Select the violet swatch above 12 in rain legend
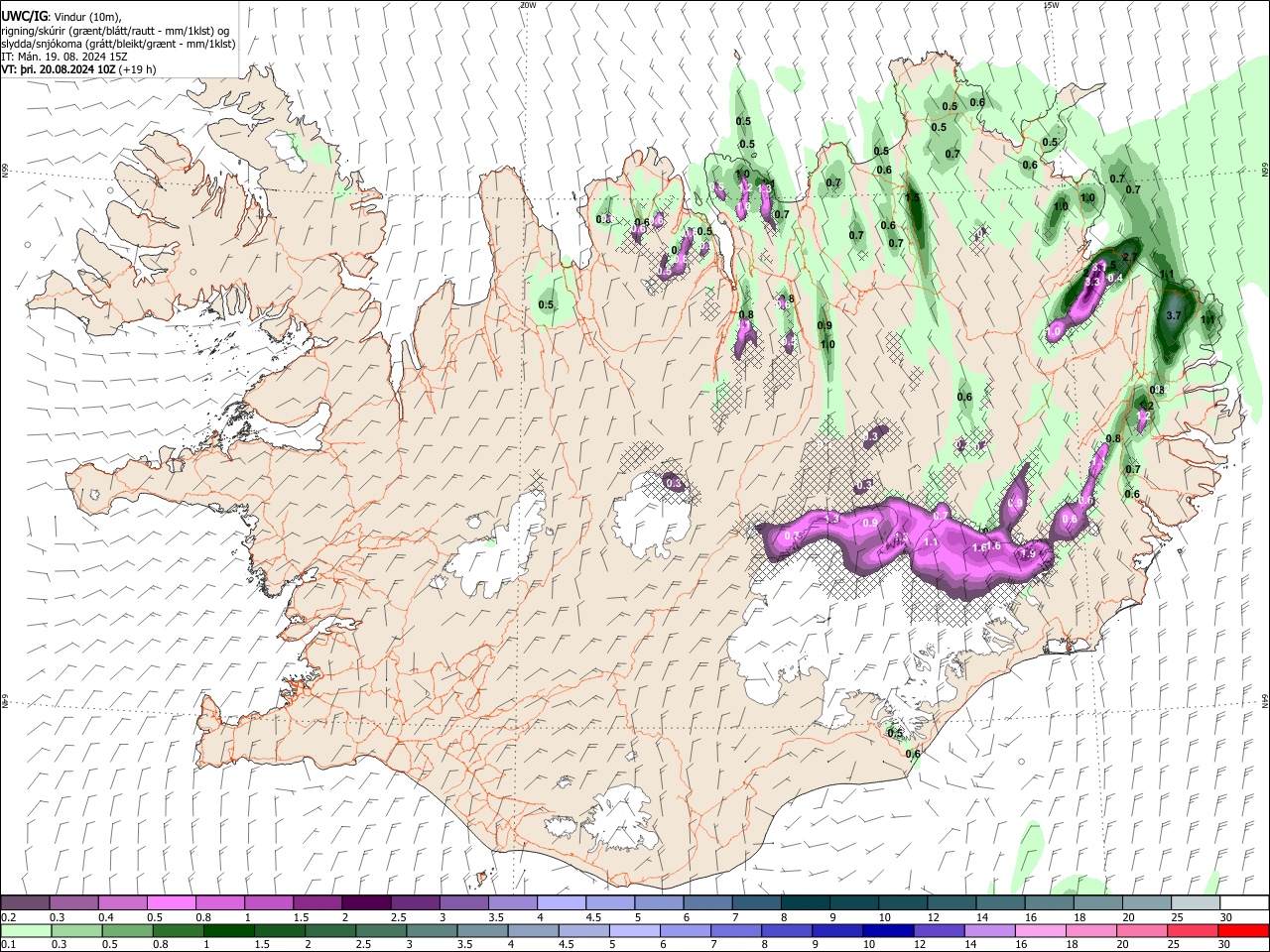1270x952 pixels. (x=938, y=930)
